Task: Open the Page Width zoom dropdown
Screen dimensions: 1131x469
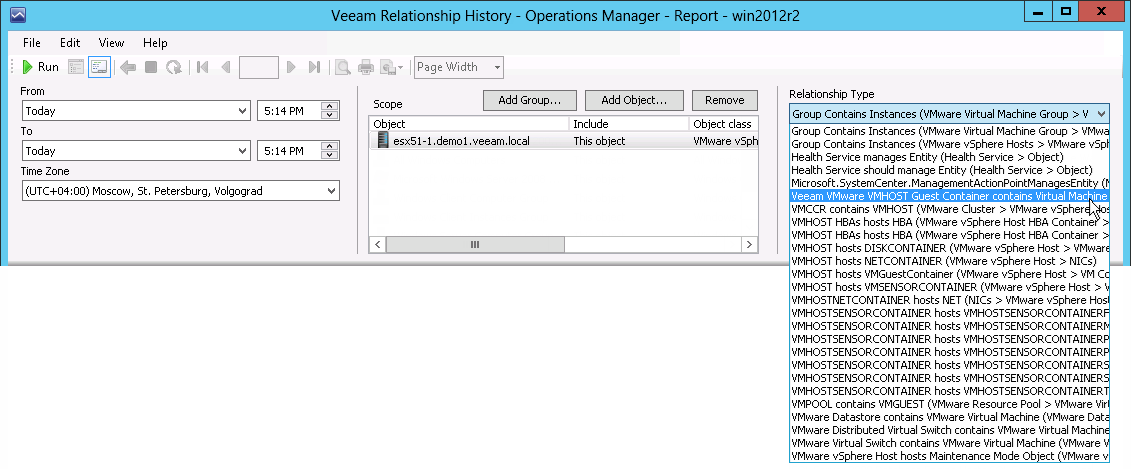Action: coord(459,67)
